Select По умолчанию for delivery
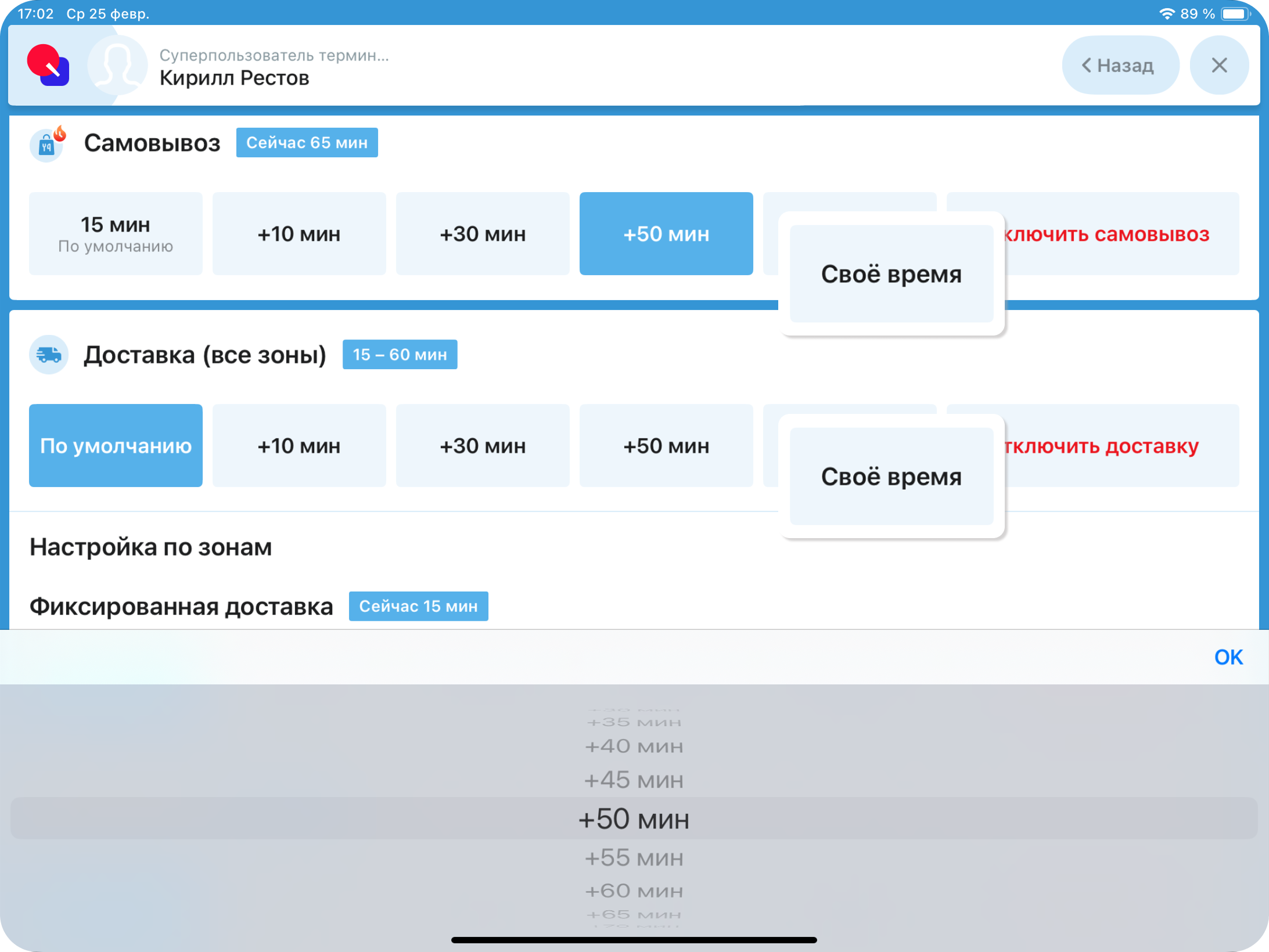 tap(116, 445)
